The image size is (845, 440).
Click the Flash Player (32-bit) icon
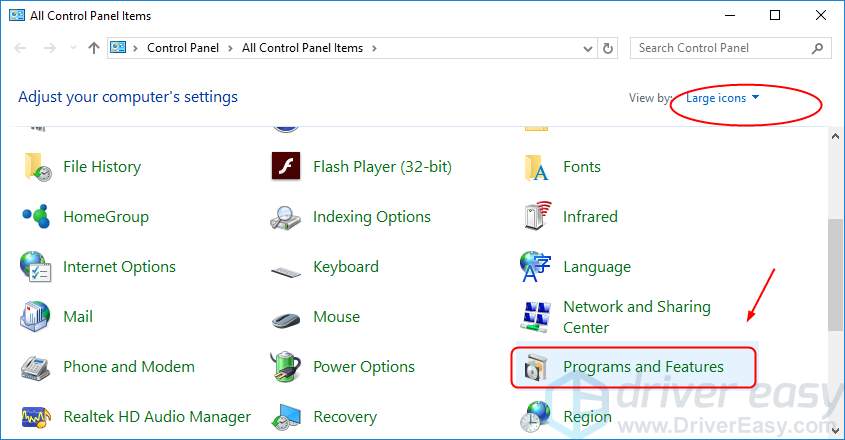point(286,167)
